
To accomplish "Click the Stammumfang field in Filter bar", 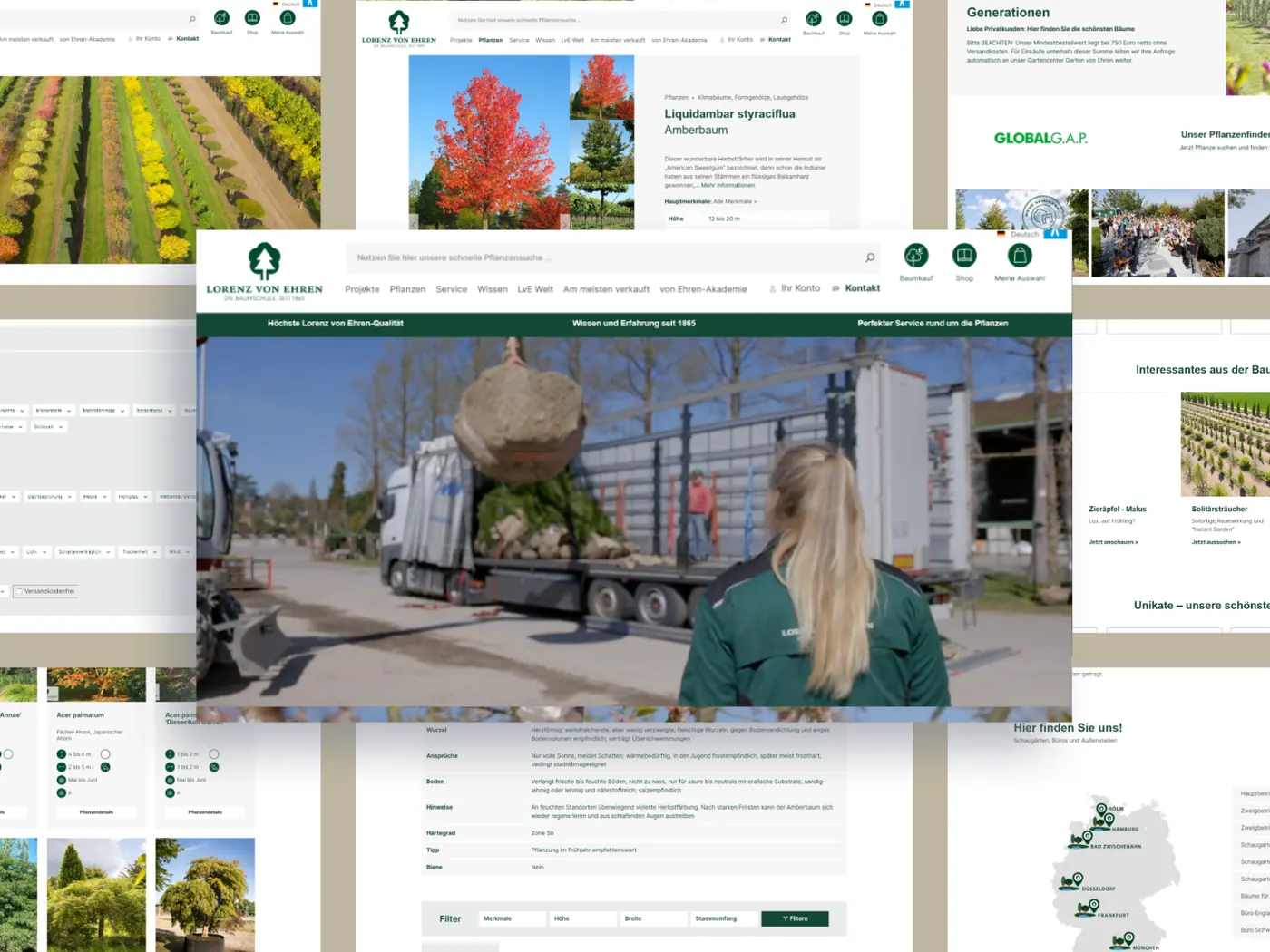I will coord(724,918).
